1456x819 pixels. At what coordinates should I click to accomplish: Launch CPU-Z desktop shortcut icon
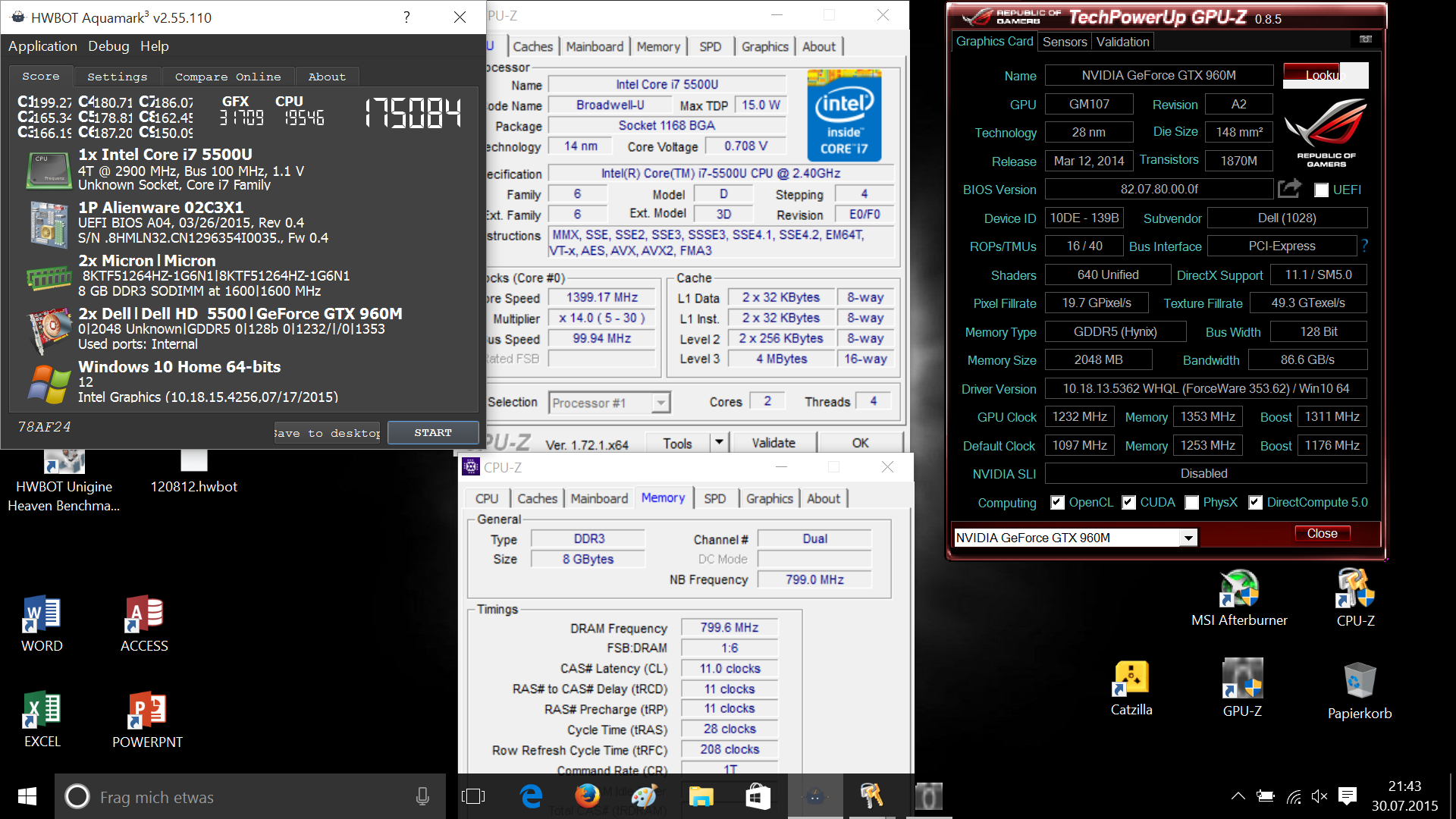[x=1355, y=598]
